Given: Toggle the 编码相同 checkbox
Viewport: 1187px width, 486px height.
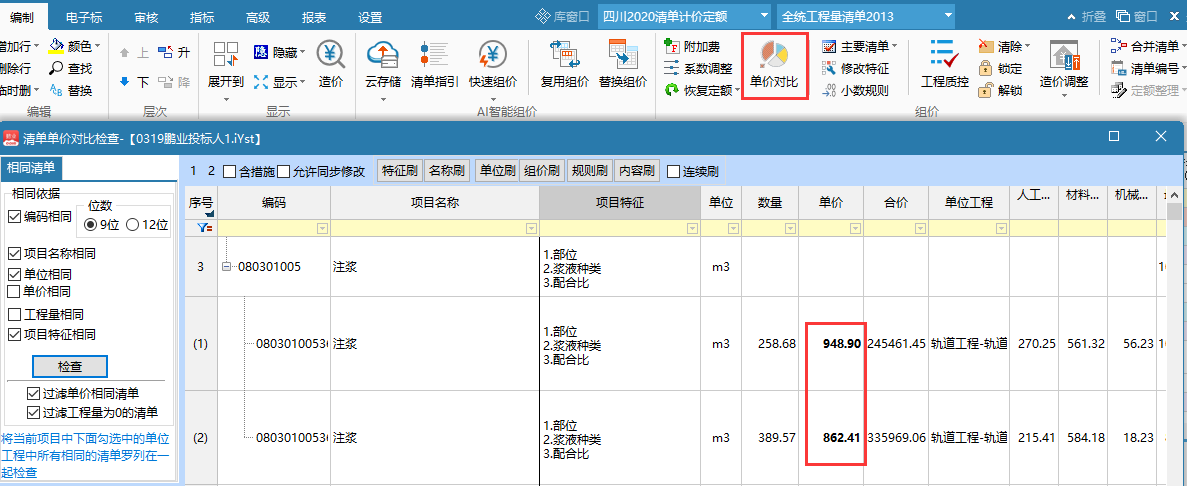Looking at the screenshot, I should pos(15,217).
